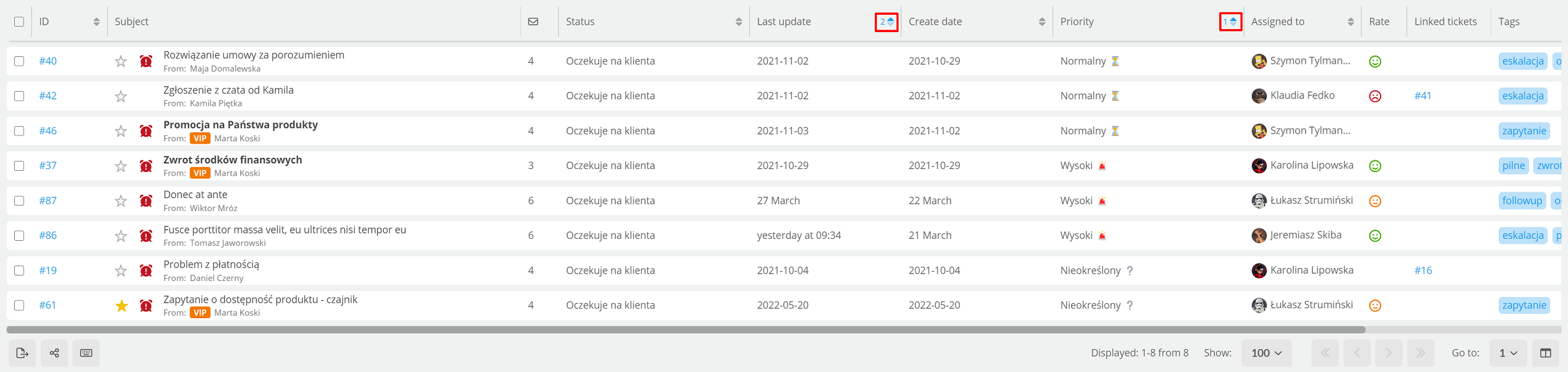1568x372 pixels.
Task: Click Jeremiasz Skiba avatar on ticket #86
Action: [1259, 236]
